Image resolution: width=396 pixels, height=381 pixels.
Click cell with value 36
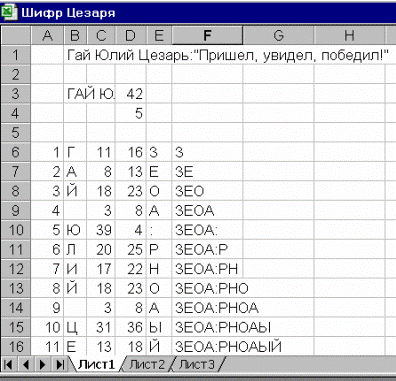coord(131,327)
